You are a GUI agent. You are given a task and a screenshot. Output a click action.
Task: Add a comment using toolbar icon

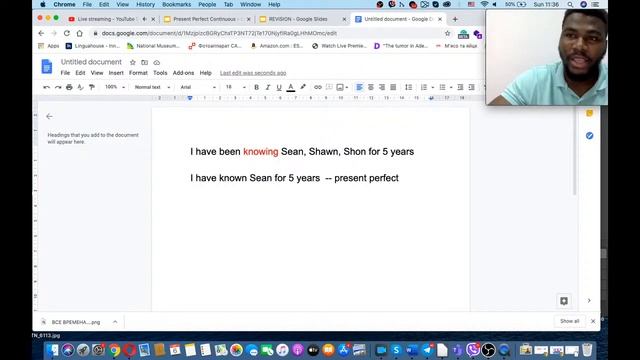pyautogui.click(x=329, y=87)
